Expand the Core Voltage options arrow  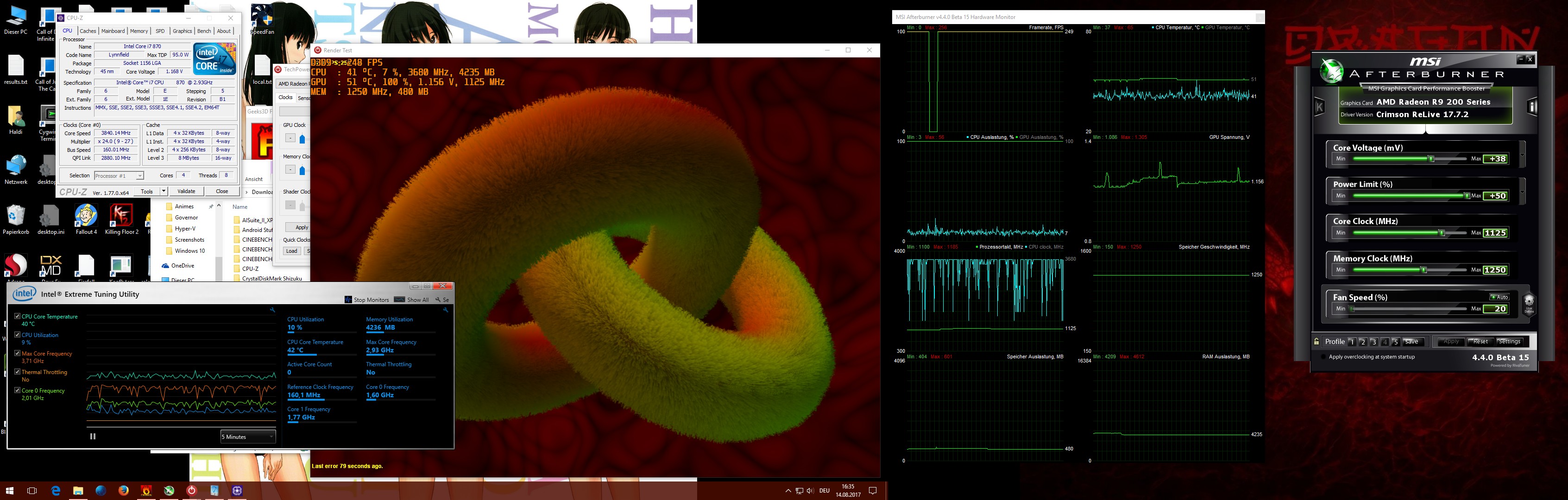(1522, 155)
